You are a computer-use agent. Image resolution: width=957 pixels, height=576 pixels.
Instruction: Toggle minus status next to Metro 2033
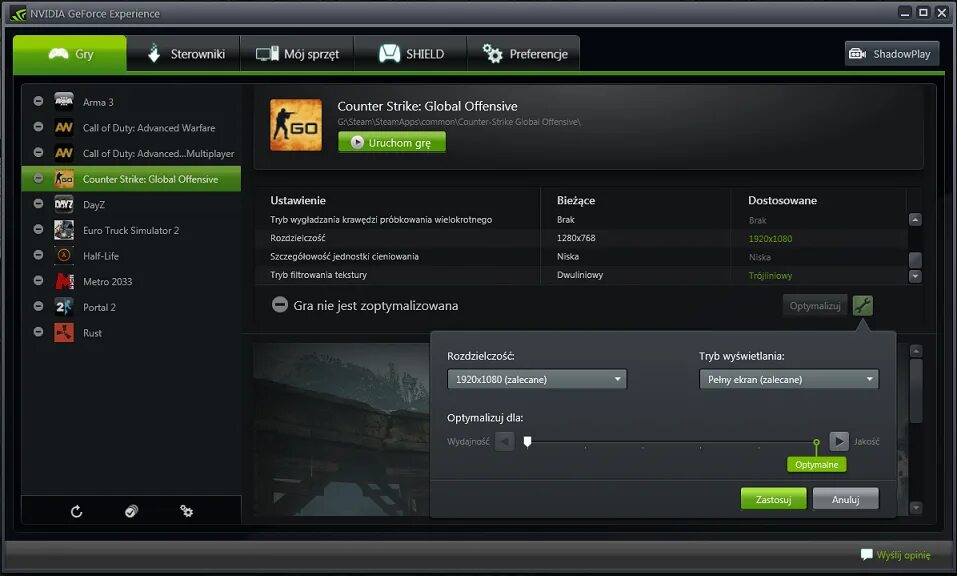38,280
